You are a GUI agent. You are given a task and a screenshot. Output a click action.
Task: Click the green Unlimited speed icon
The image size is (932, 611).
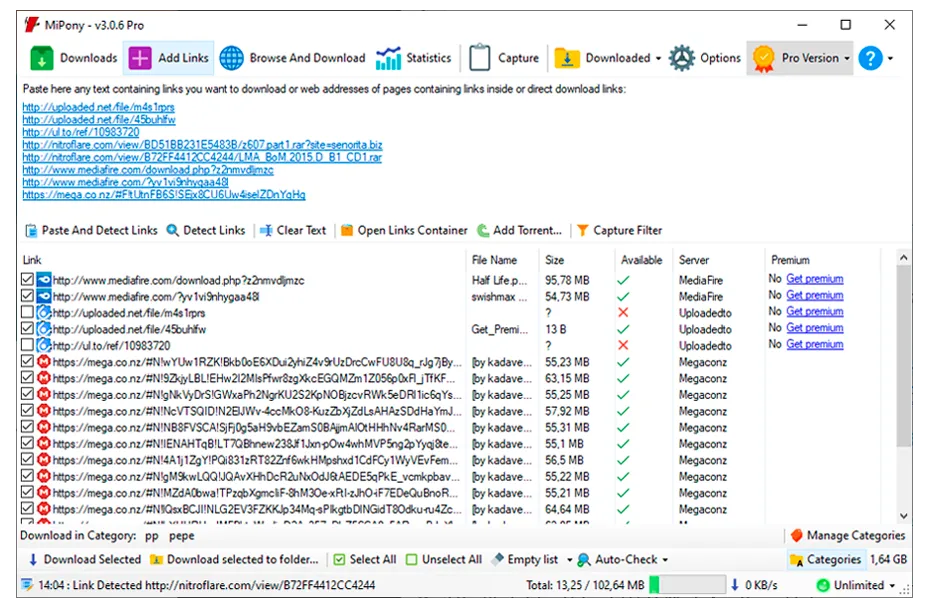823,585
